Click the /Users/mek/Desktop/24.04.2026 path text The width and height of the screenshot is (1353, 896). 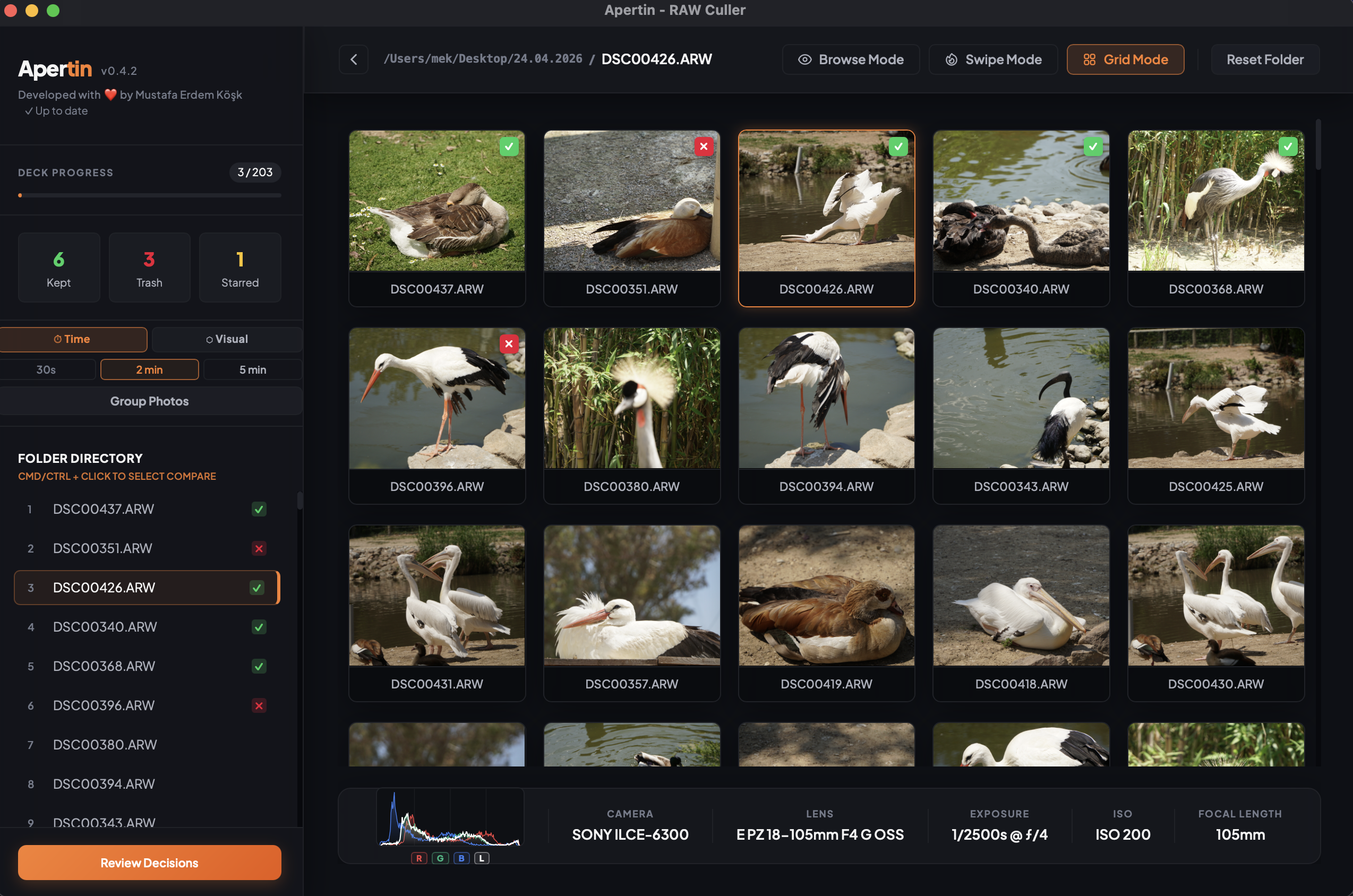pyautogui.click(x=483, y=59)
